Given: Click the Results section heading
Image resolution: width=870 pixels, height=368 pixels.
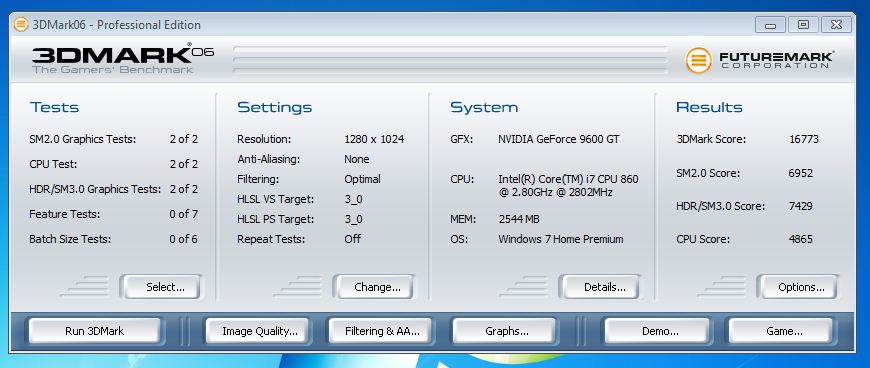Looking at the screenshot, I should (709, 107).
